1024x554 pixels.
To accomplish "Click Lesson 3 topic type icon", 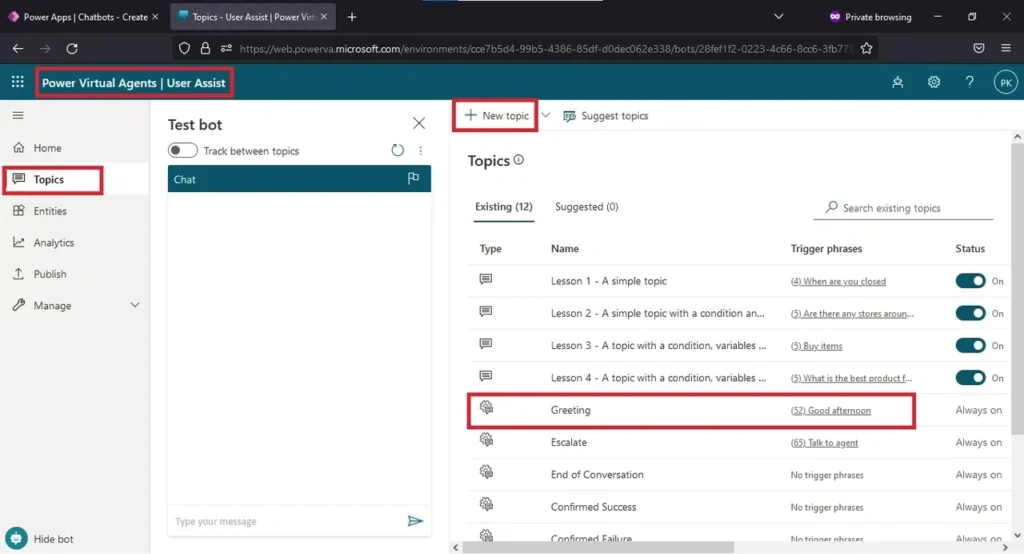I will (x=486, y=344).
